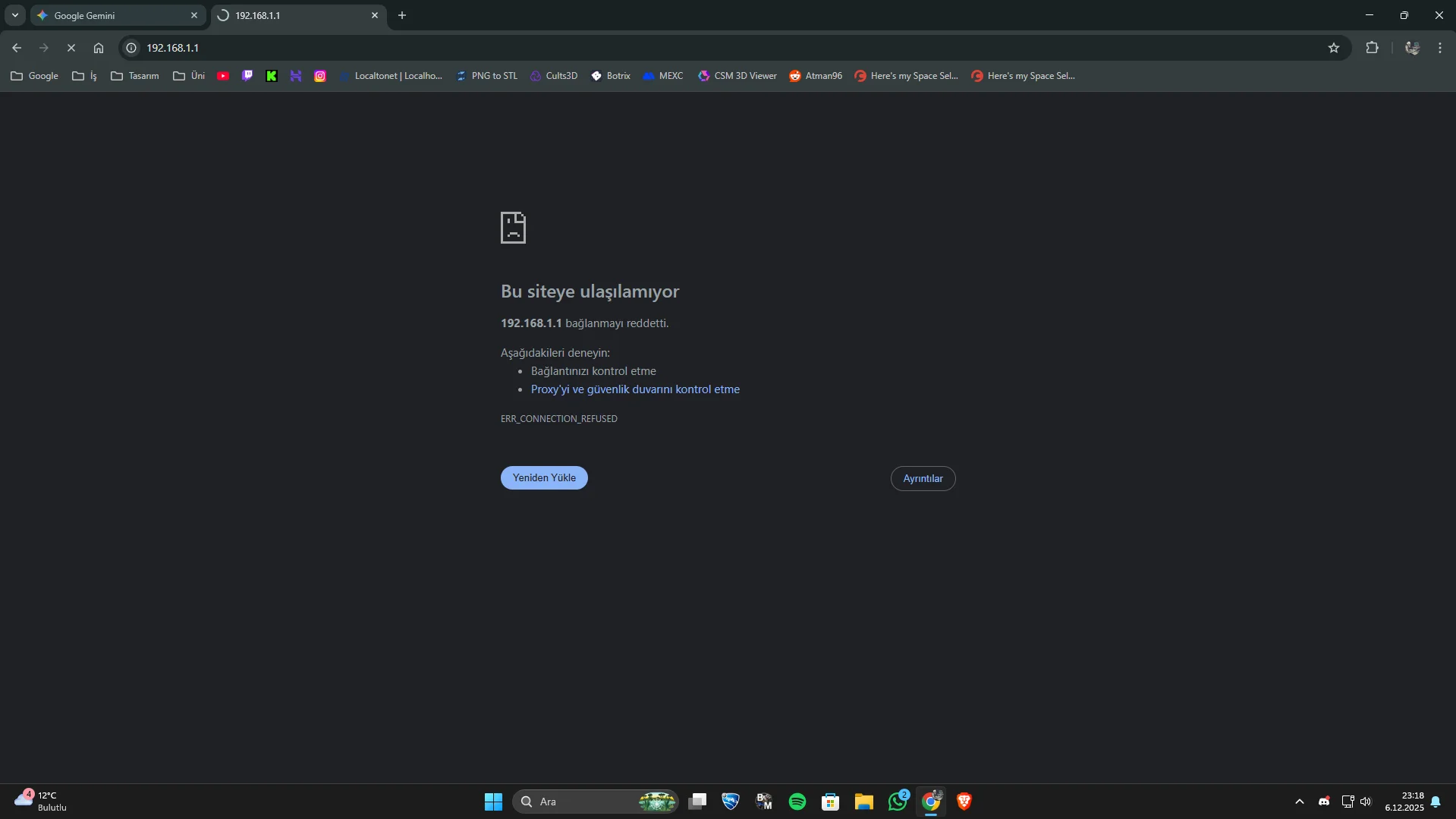Open the Google bookmarks folder
The width and height of the screenshot is (1456, 819).
(34, 76)
